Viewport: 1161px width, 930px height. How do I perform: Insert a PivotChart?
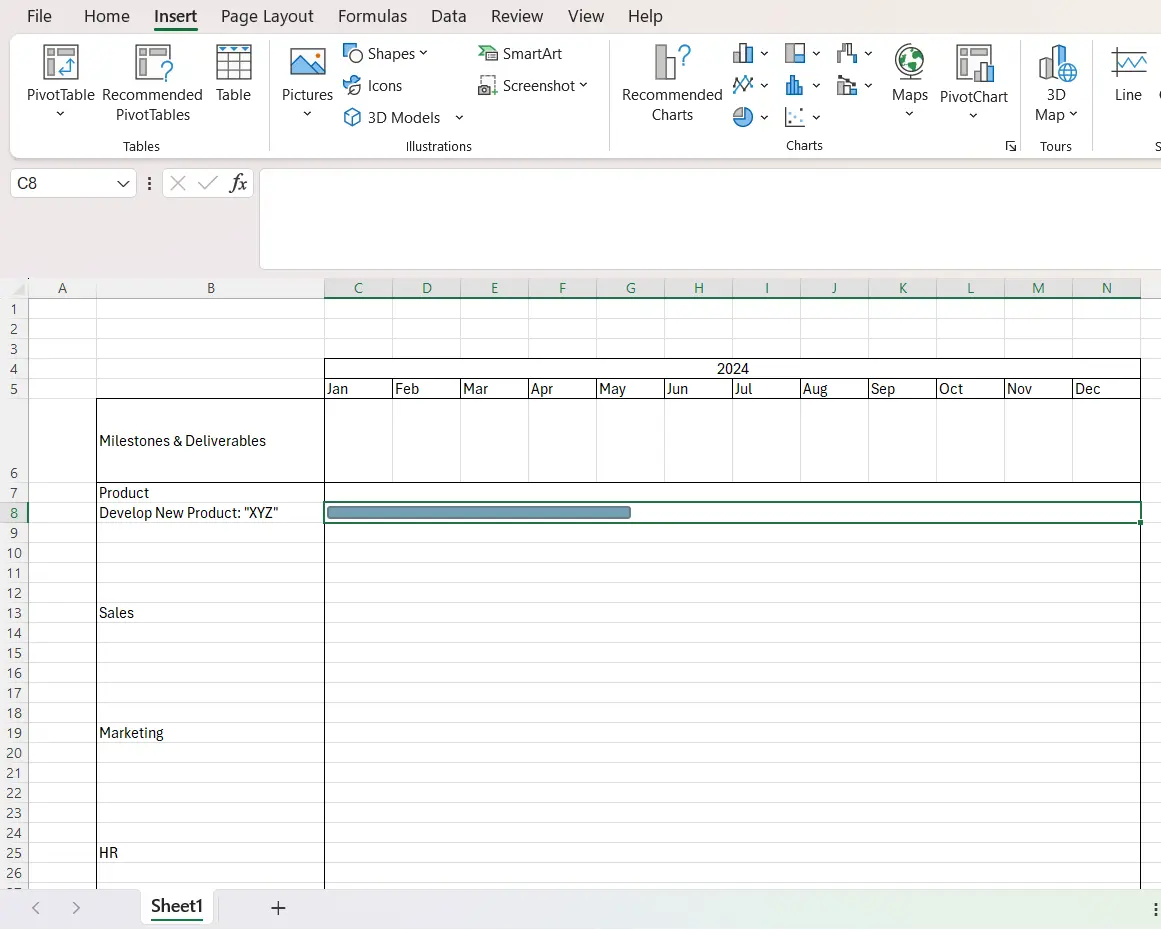click(974, 73)
